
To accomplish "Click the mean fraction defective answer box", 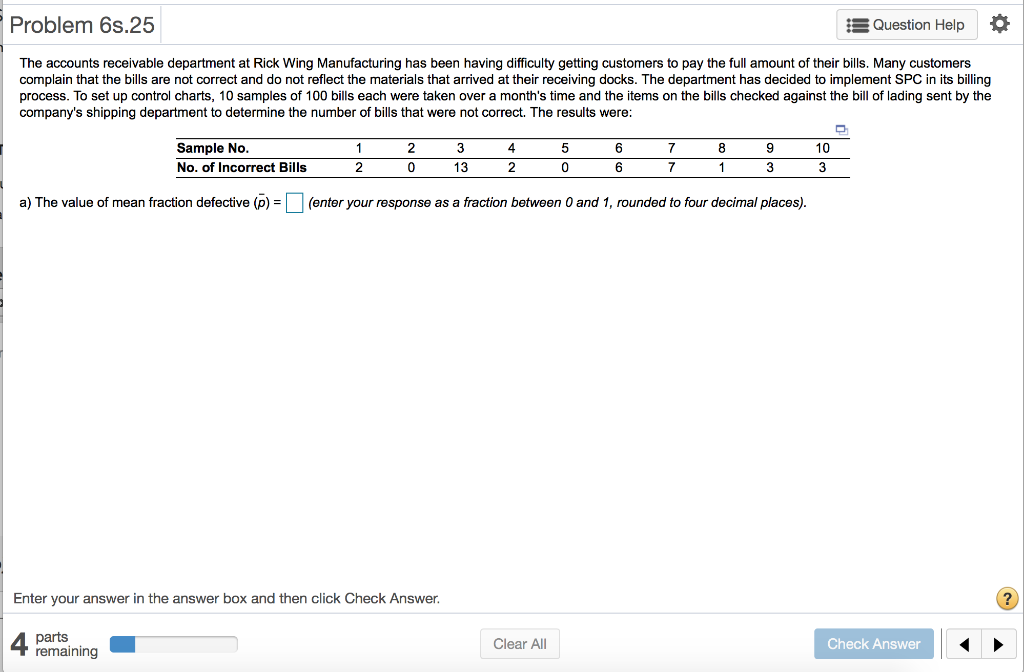I will pos(292,202).
